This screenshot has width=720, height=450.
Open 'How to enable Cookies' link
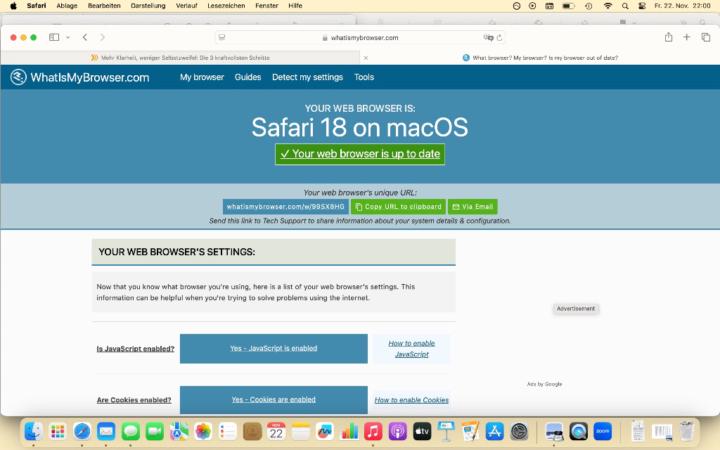coord(411,400)
